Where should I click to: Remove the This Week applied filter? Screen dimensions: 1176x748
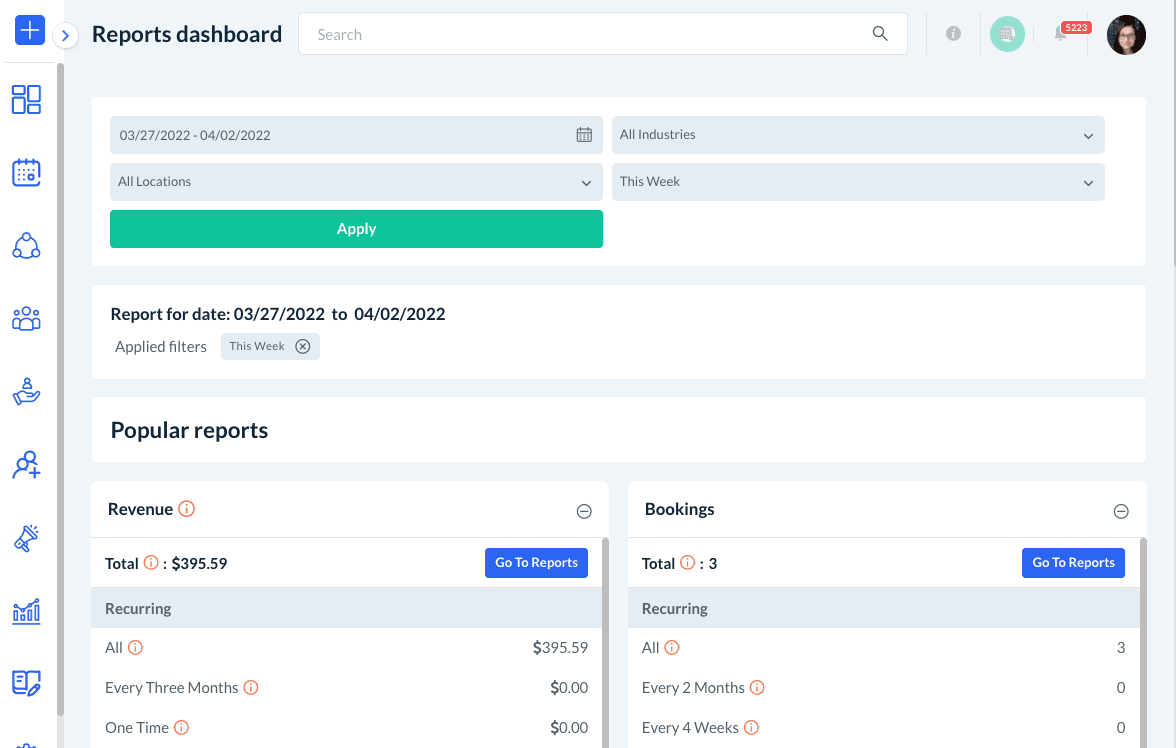(303, 346)
